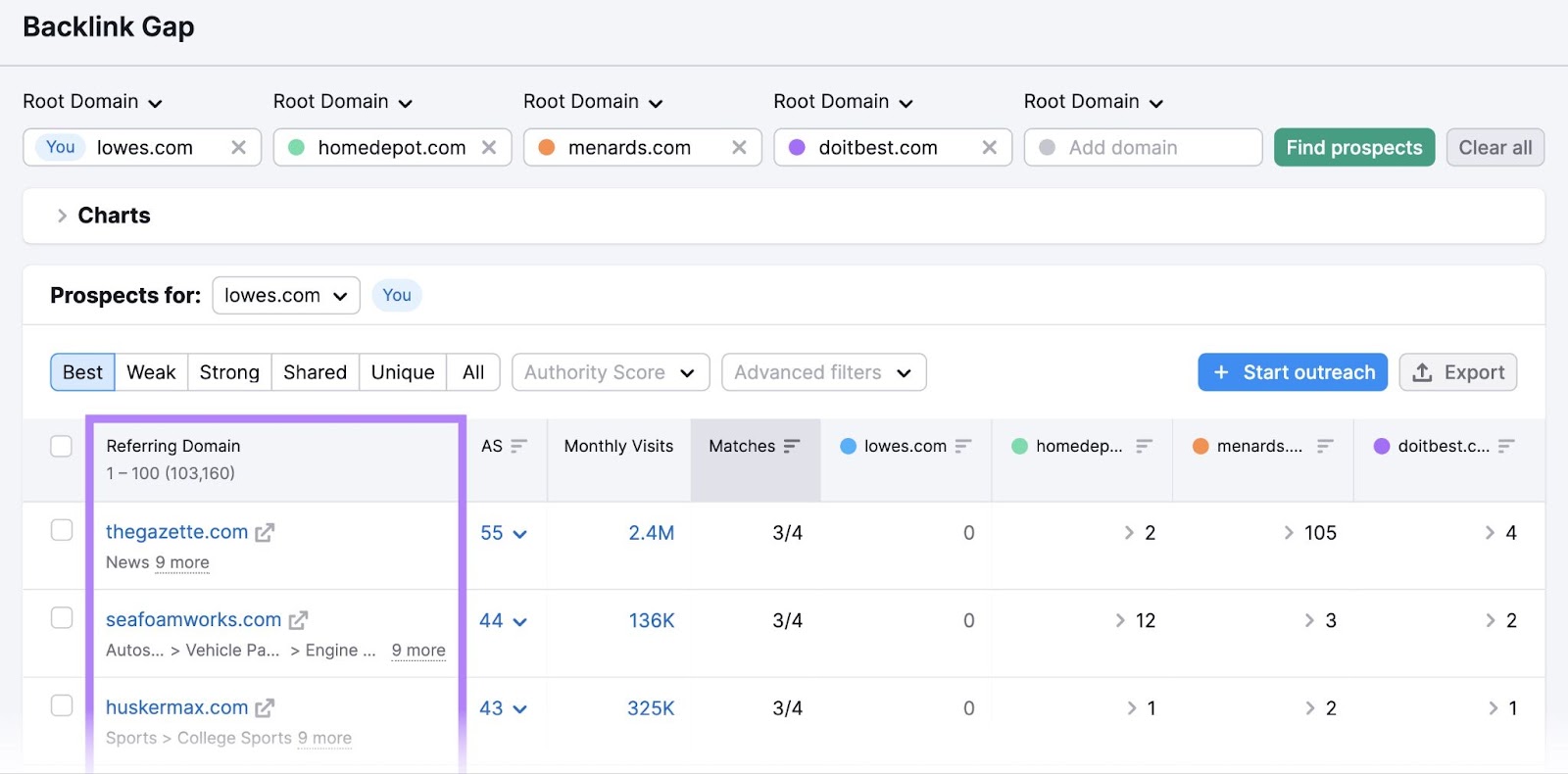Remove lowes.com domain with its X icon
The image size is (1568, 774).
(x=238, y=147)
